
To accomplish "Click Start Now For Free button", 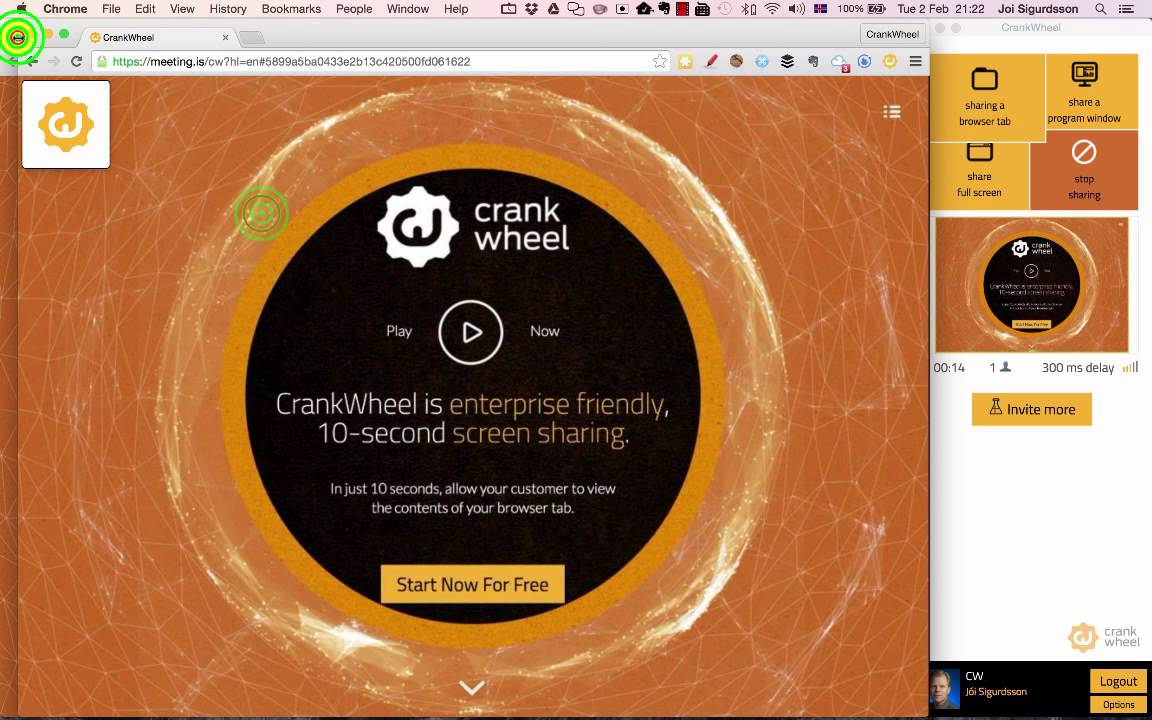I will coord(472,584).
